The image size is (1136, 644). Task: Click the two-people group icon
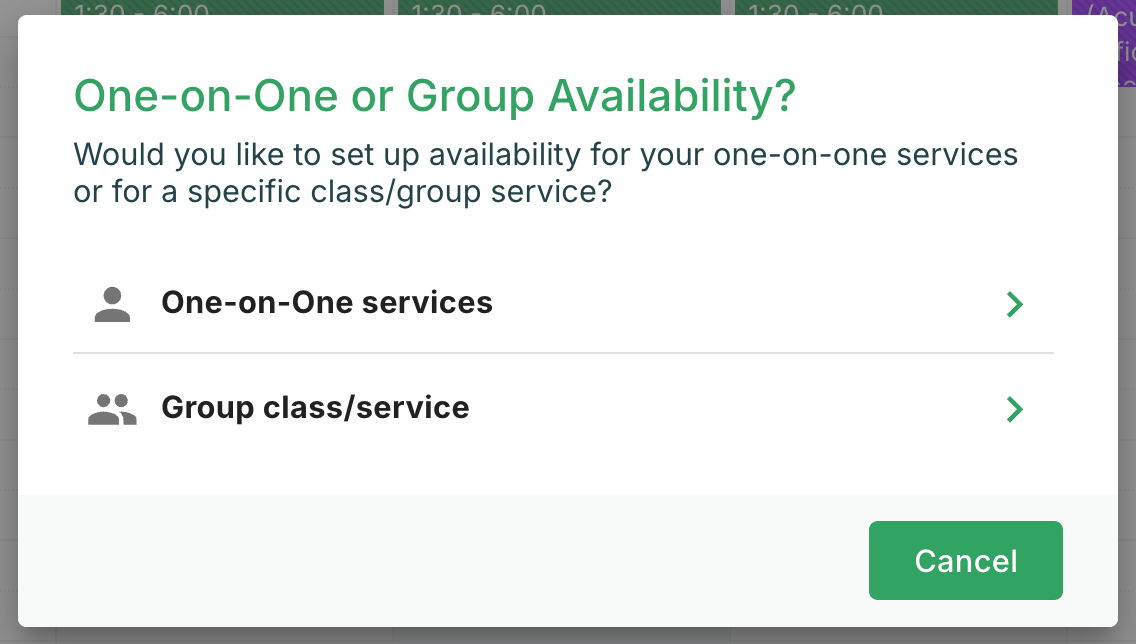point(112,409)
